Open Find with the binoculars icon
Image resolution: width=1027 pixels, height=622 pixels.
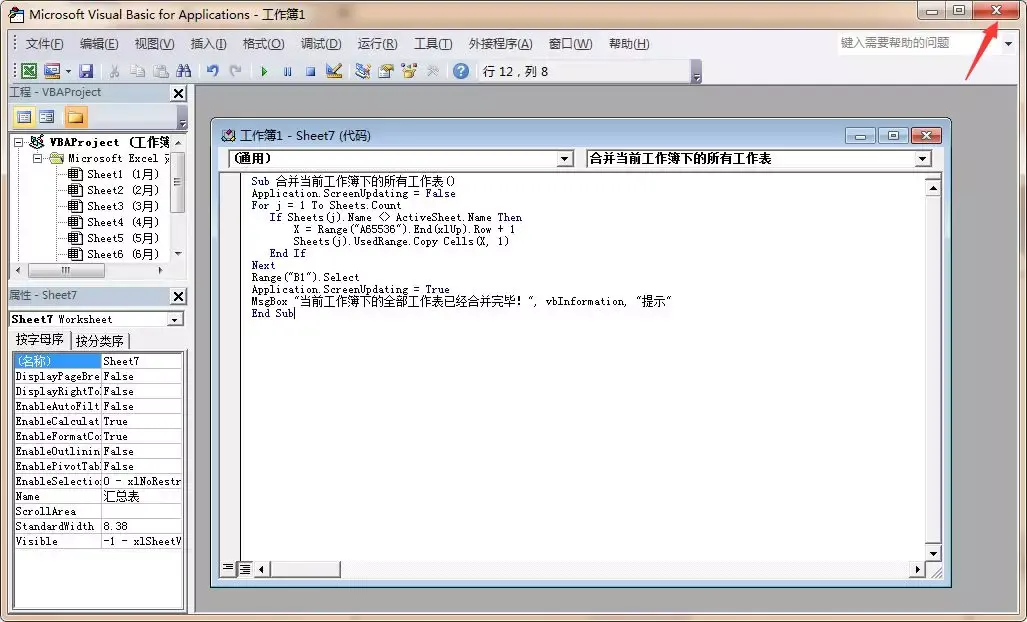183,71
